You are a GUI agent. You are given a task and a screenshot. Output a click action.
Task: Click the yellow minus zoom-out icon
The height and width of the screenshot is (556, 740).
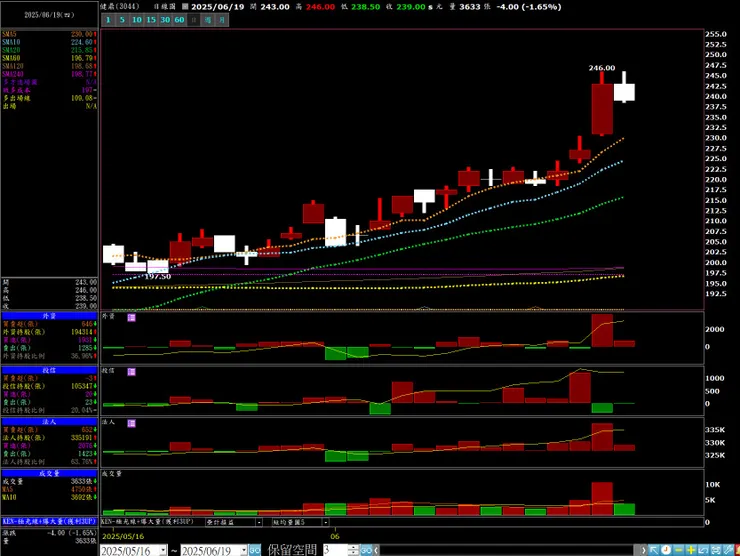pos(679,550)
